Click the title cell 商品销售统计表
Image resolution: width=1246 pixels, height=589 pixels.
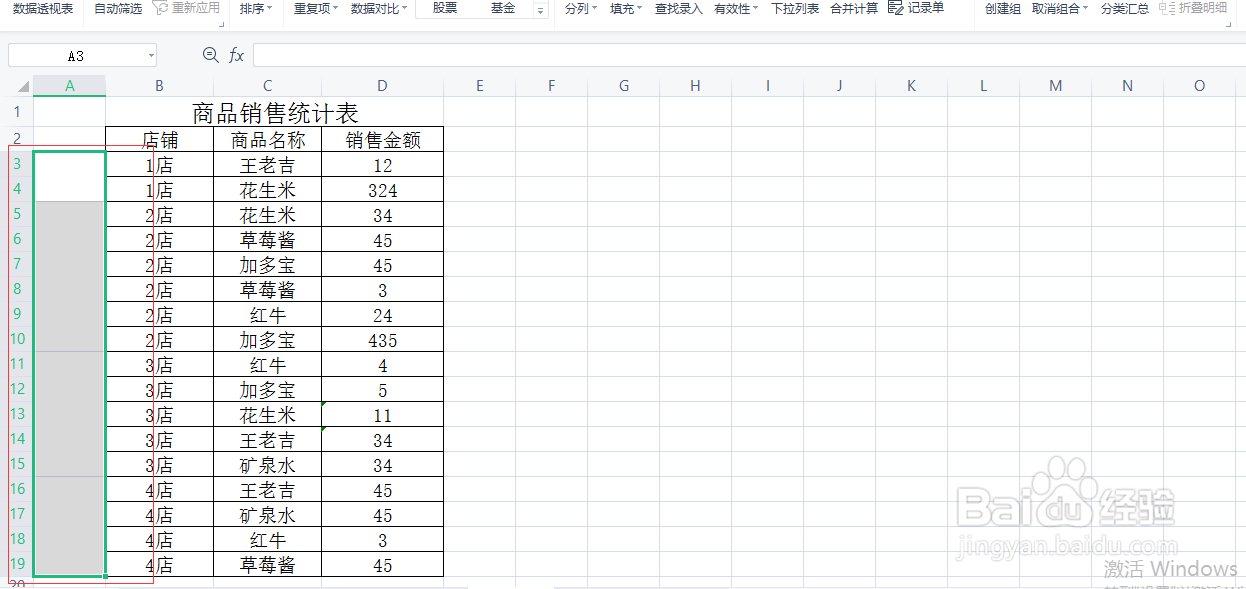275,113
